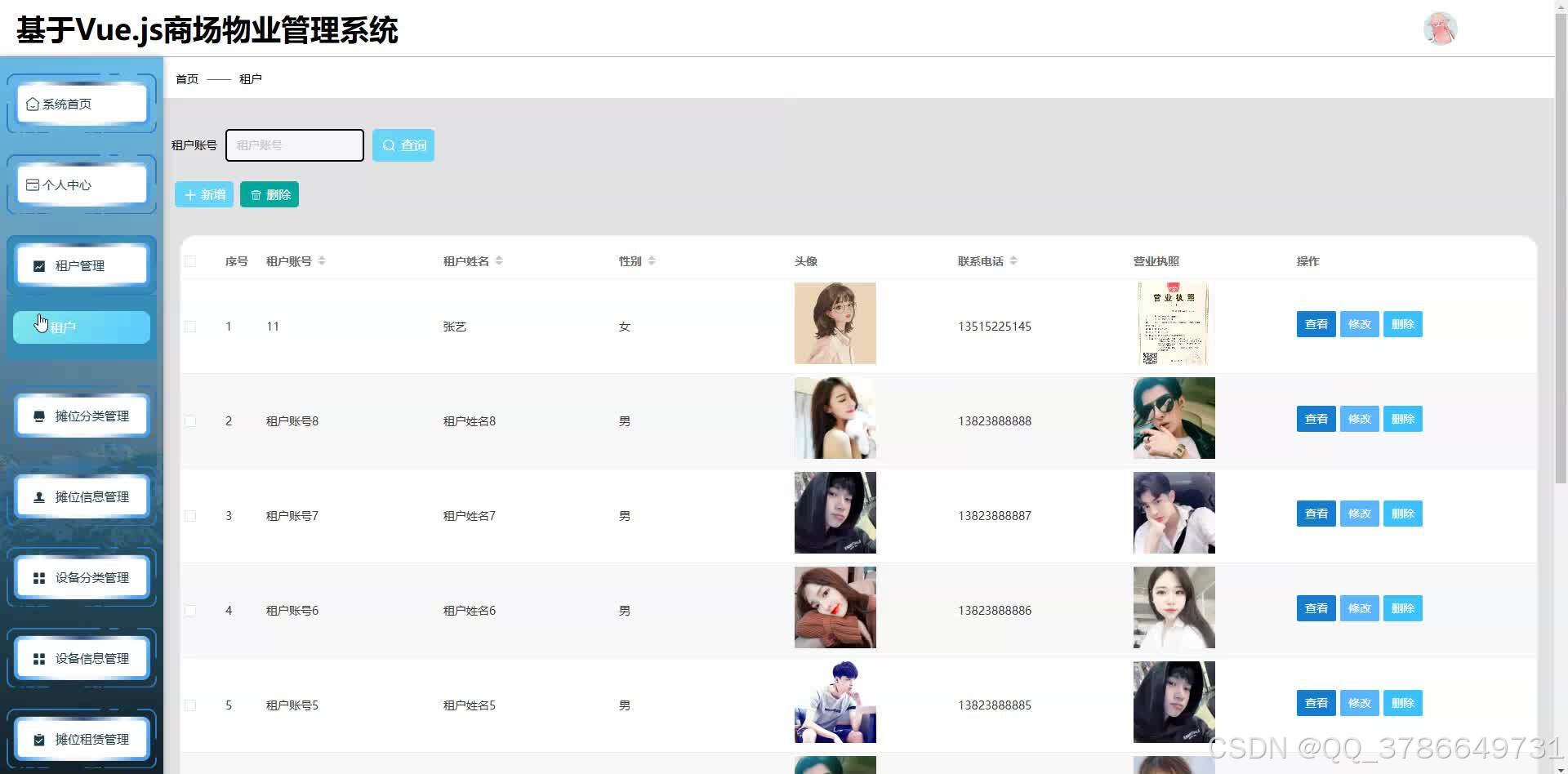The image size is (1568, 774).
Task: Open the 营业执照 thumbnail for 租户账号6
Action: (1174, 607)
